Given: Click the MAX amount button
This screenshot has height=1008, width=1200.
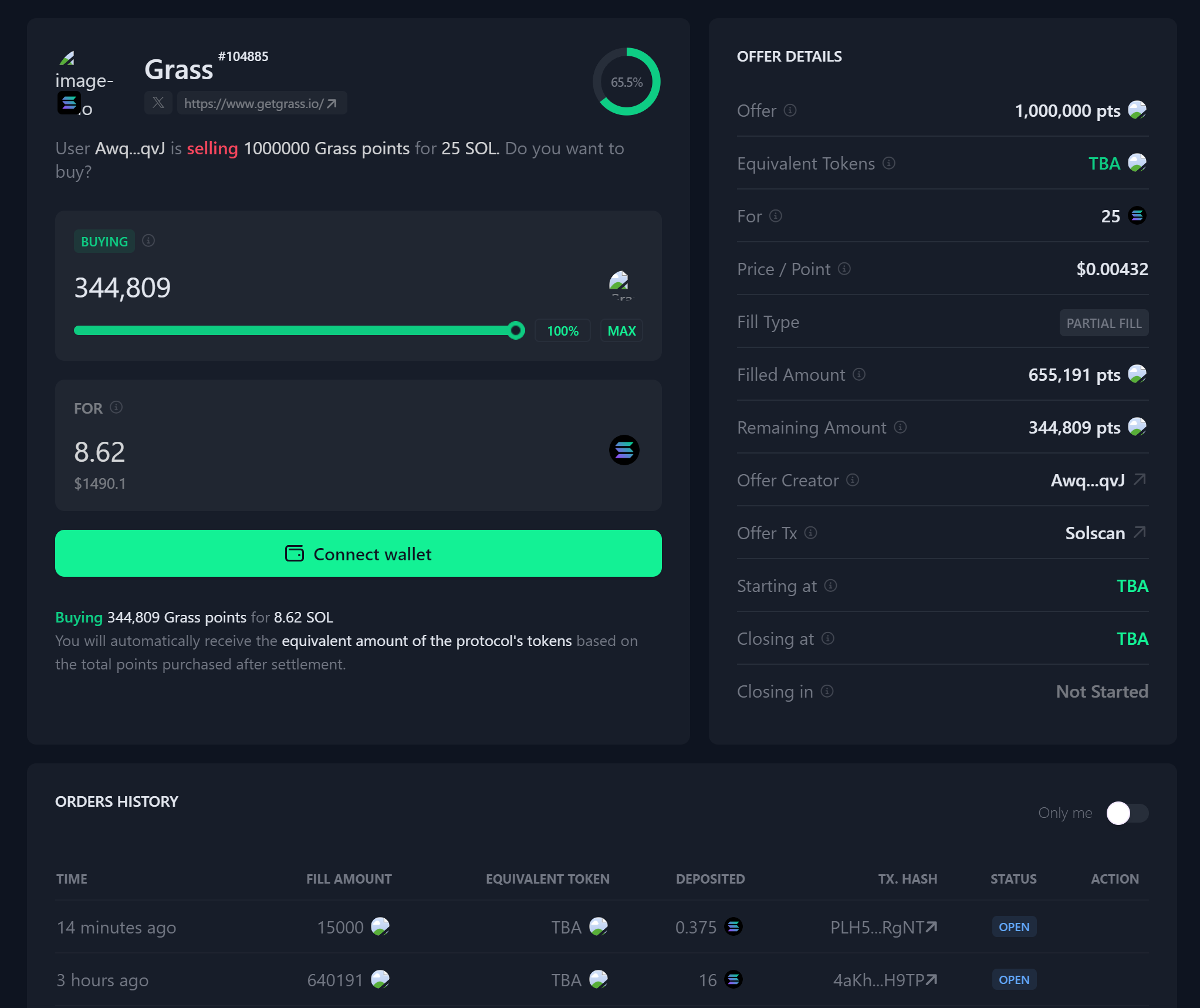Looking at the screenshot, I should [621, 331].
